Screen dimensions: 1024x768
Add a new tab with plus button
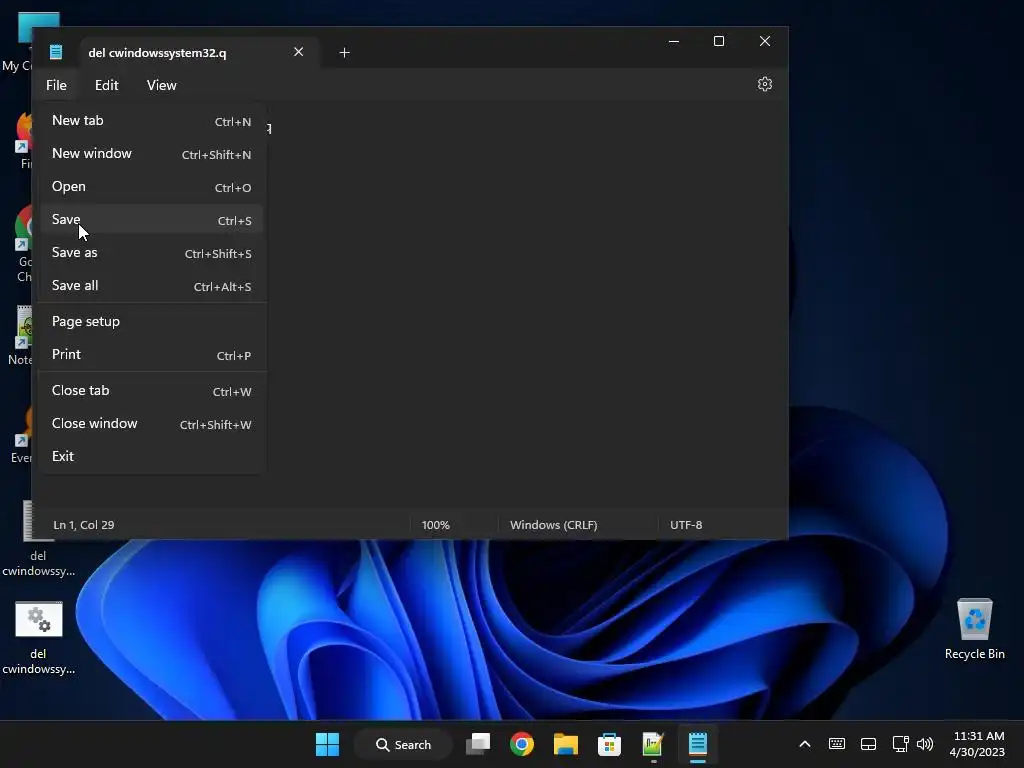pyautogui.click(x=345, y=52)
